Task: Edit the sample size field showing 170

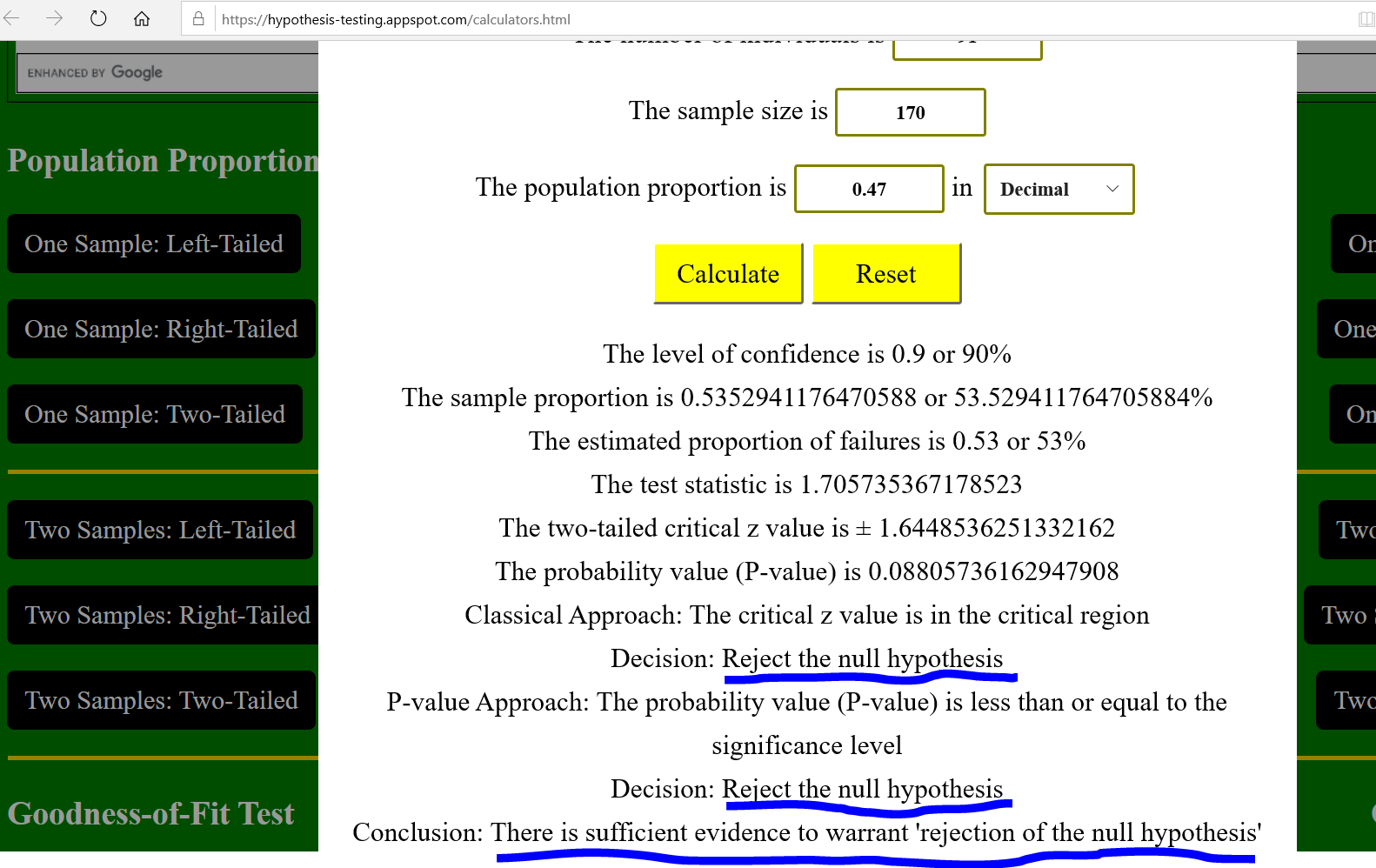Action: tap(911, 112)
